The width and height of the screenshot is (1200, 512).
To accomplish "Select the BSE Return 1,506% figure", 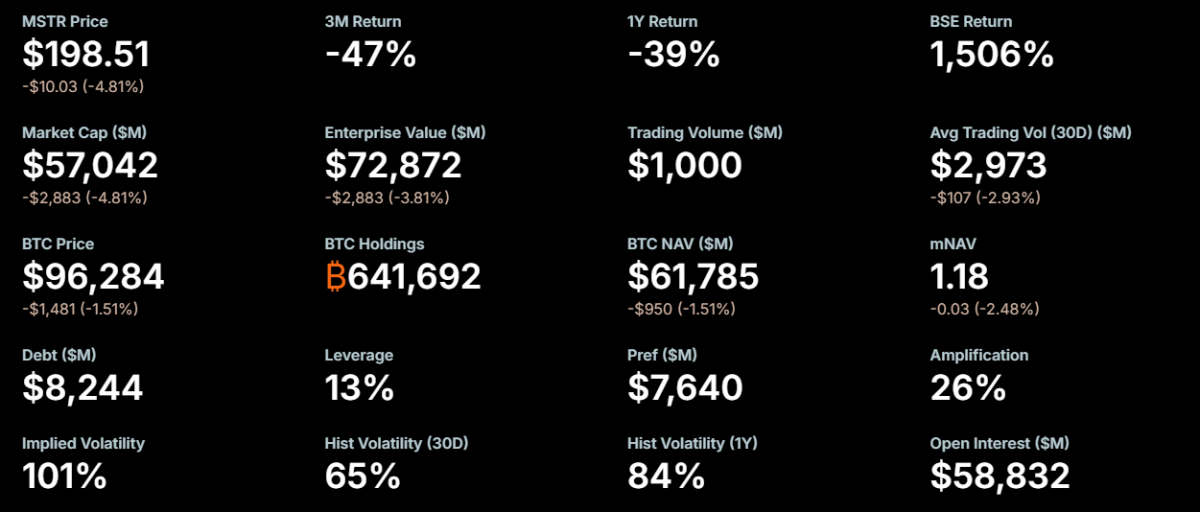I will point(991,54).
